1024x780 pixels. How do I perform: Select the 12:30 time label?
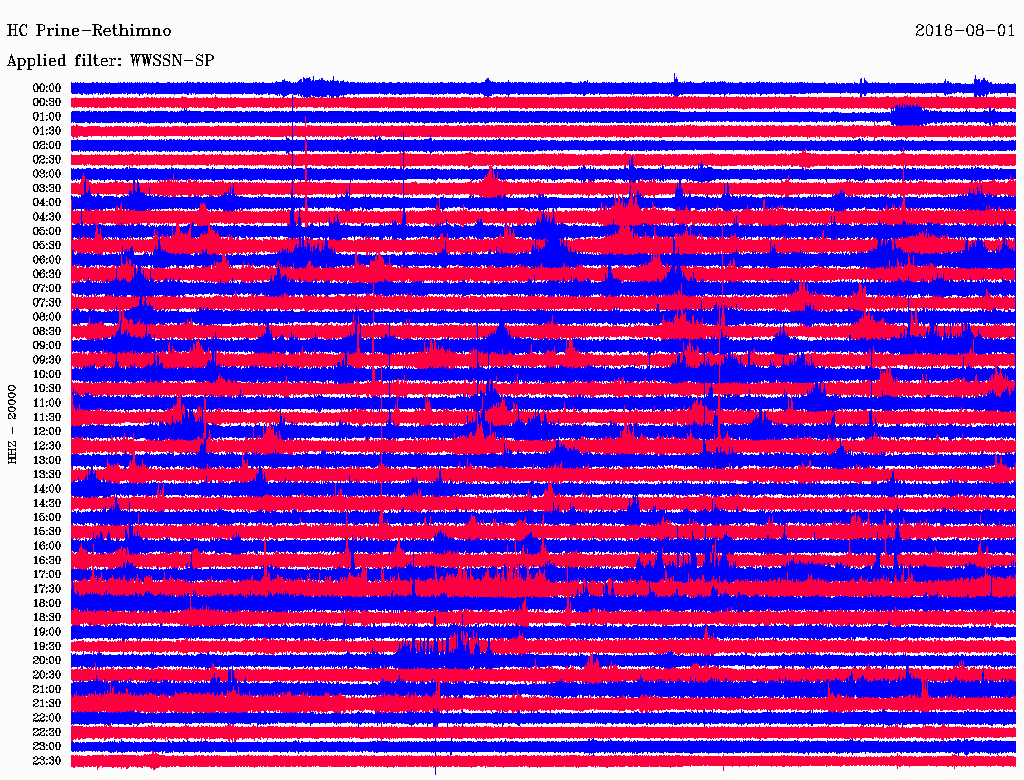46,446
